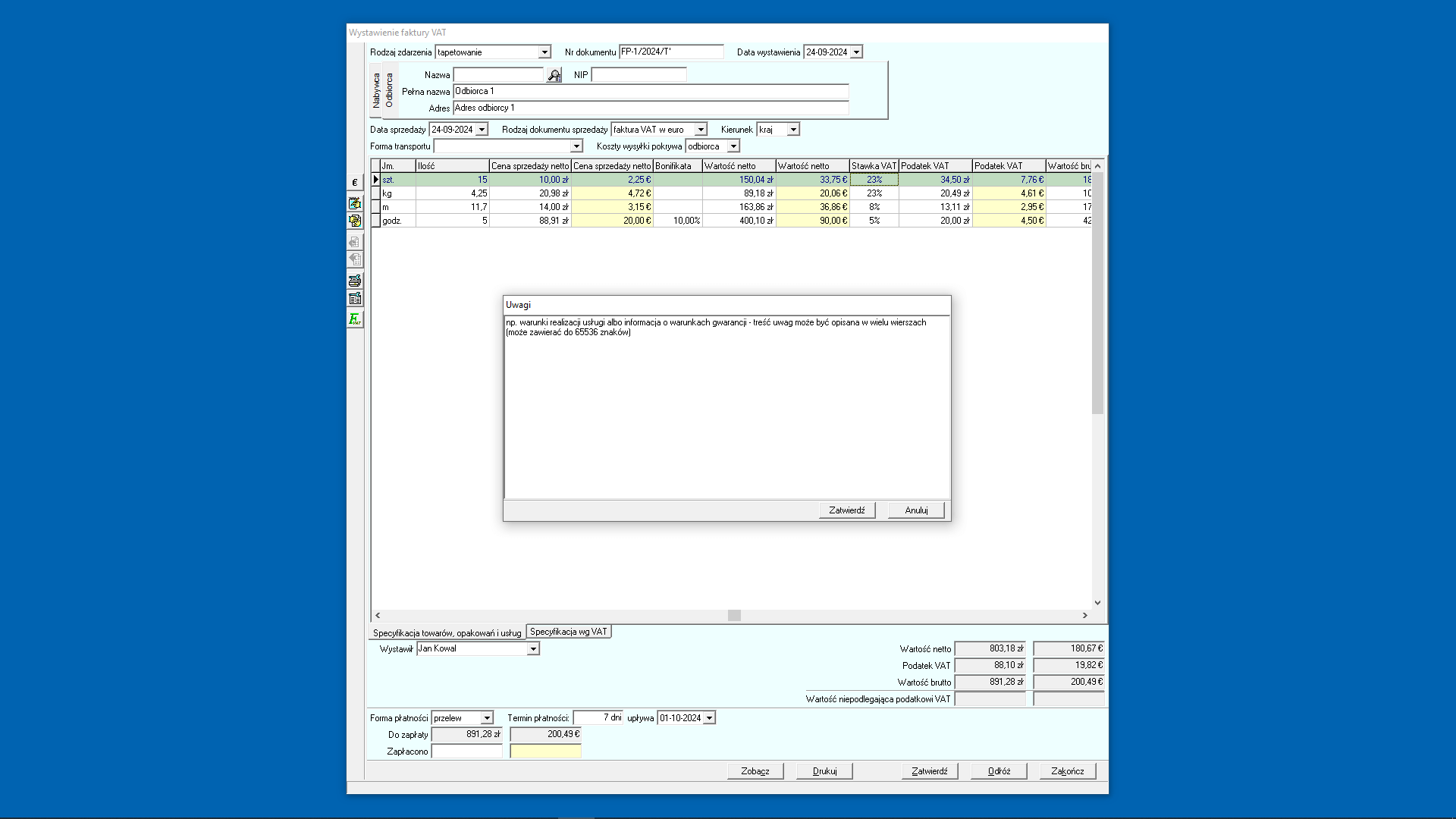Open the Forma transportu dropdown
This screenshot has width=1456, height=819.
click(576, 146)
